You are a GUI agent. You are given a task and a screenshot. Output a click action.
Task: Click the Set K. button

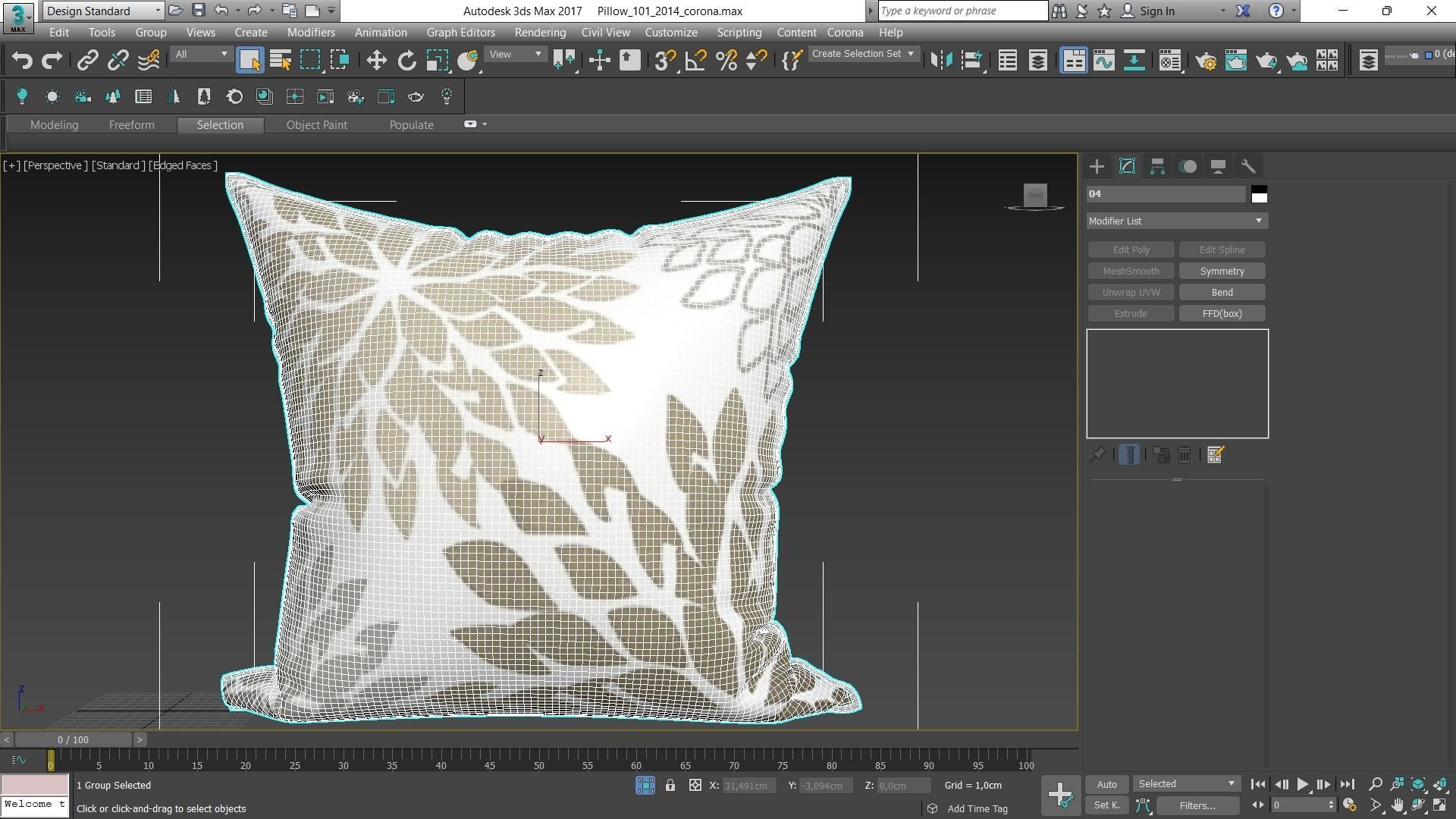(x=1106, y=805)
